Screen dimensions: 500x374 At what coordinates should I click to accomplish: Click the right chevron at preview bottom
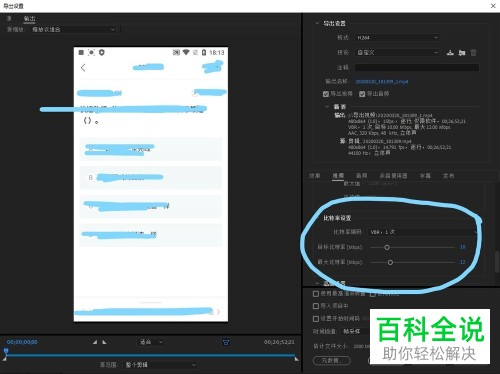(x=218, y=312)
